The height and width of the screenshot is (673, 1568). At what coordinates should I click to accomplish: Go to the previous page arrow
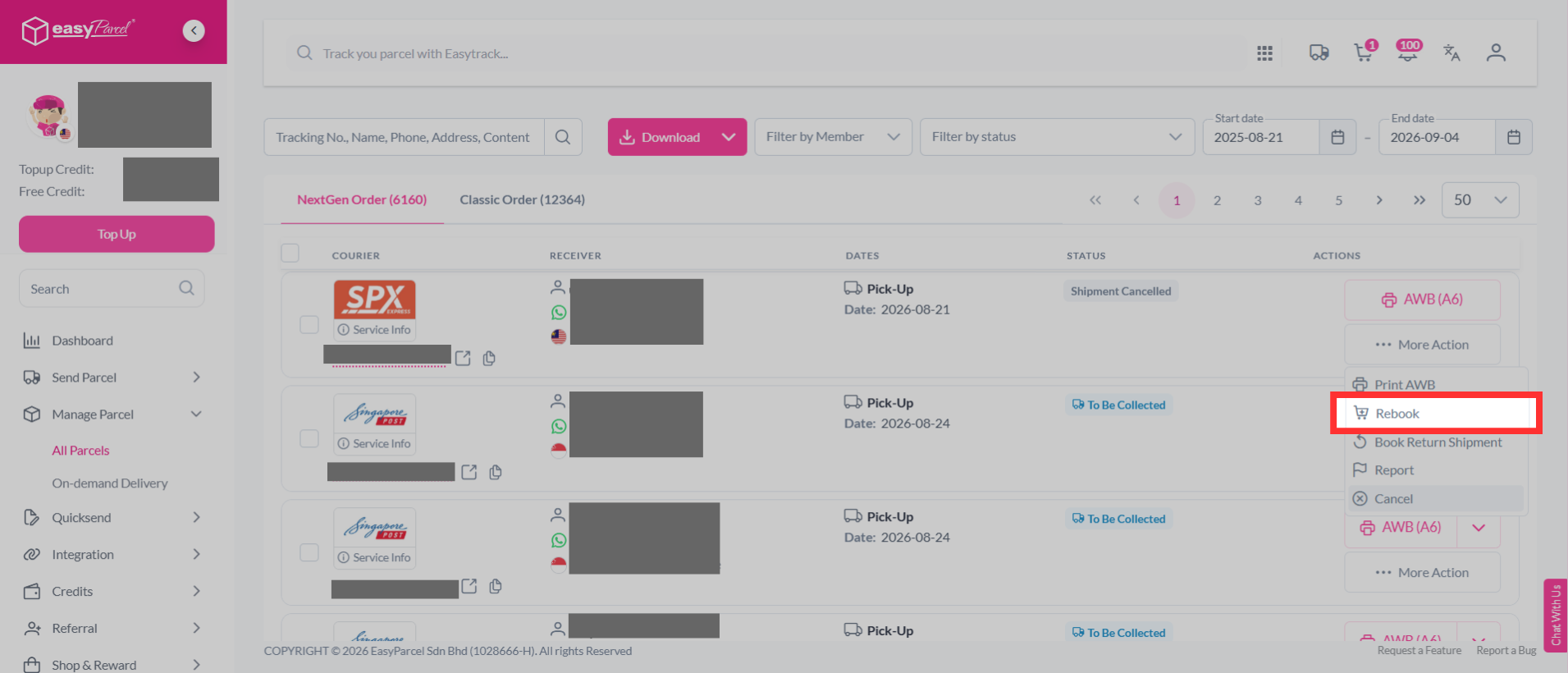(1136, 200)
